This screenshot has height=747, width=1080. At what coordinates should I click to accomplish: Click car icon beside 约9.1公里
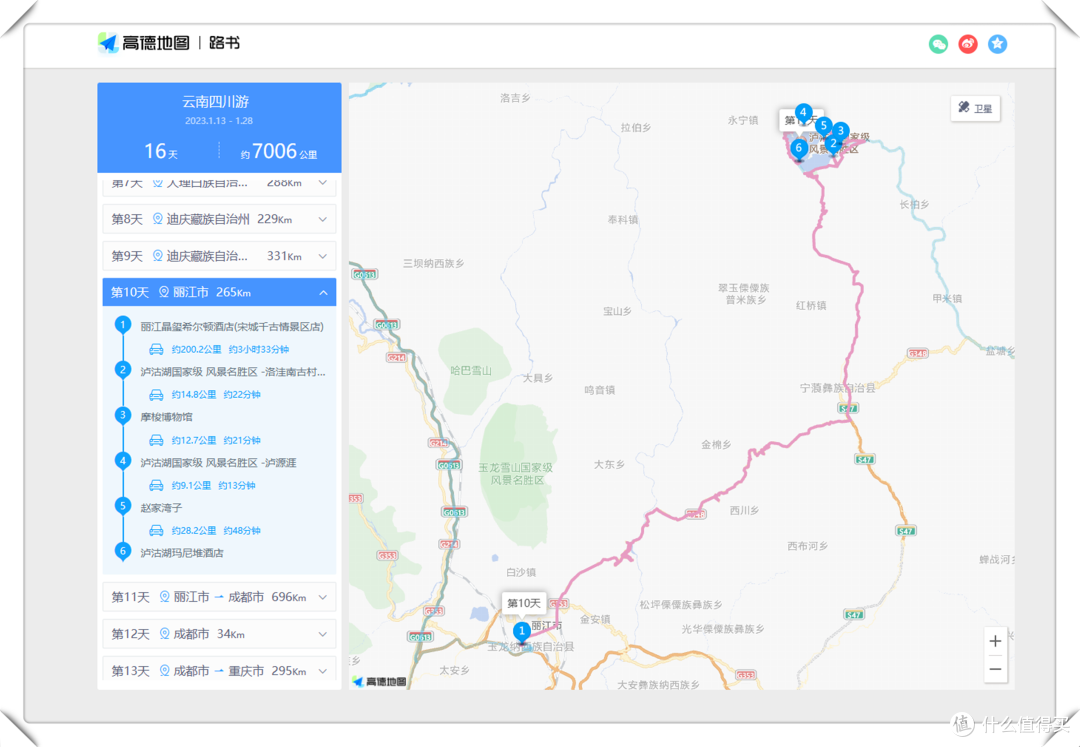156,485
